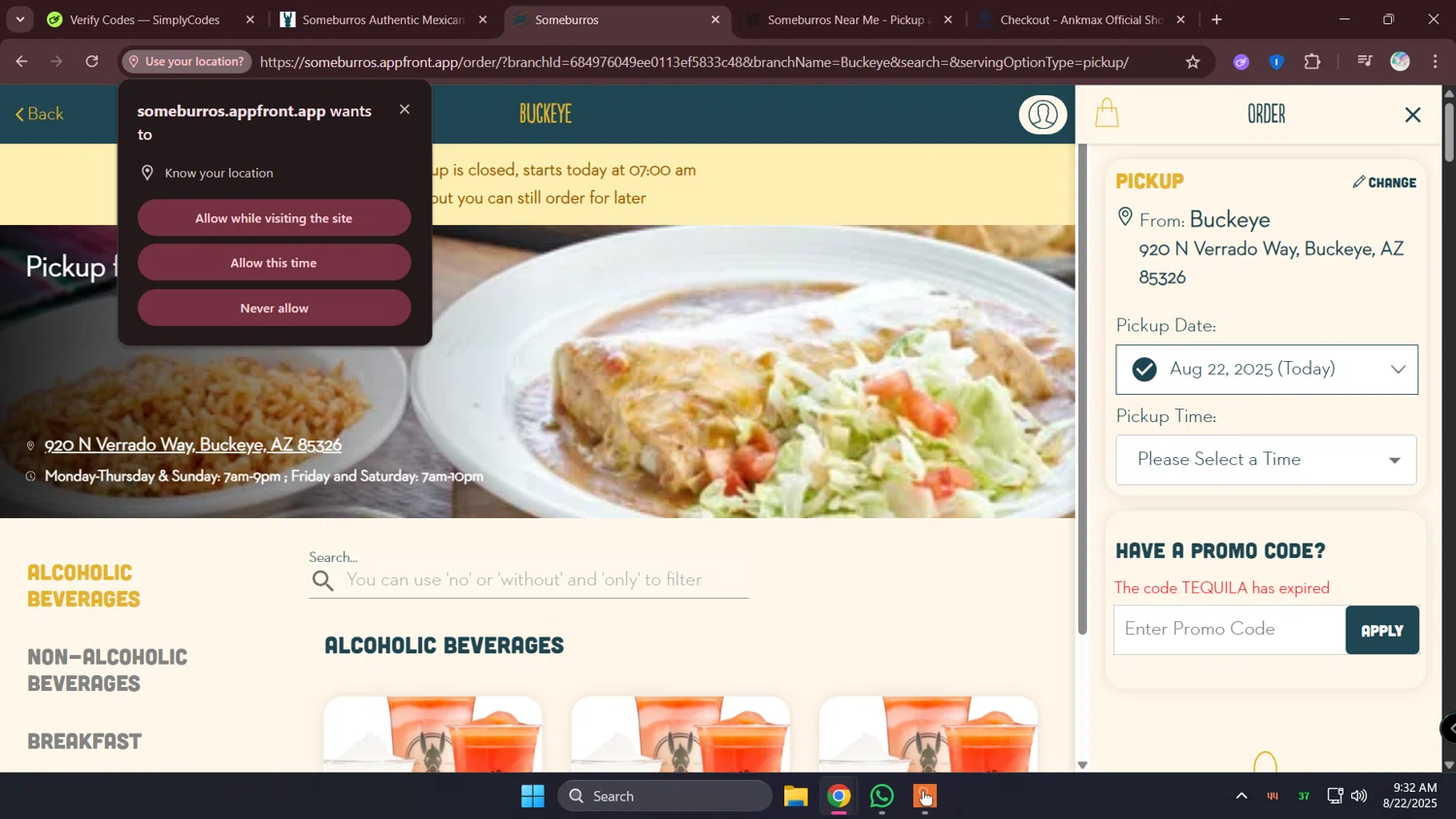Focus the Enter Promo Code field

[1229, 630]
